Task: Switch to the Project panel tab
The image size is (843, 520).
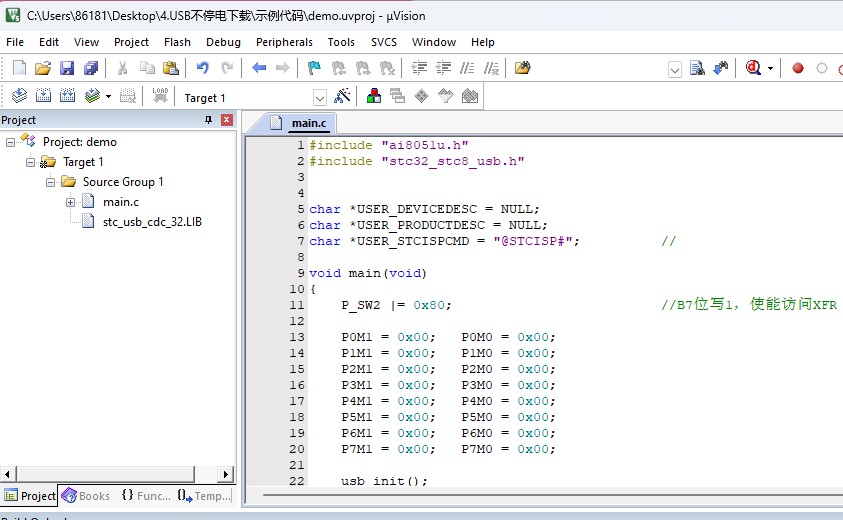Action: point(30,496)
